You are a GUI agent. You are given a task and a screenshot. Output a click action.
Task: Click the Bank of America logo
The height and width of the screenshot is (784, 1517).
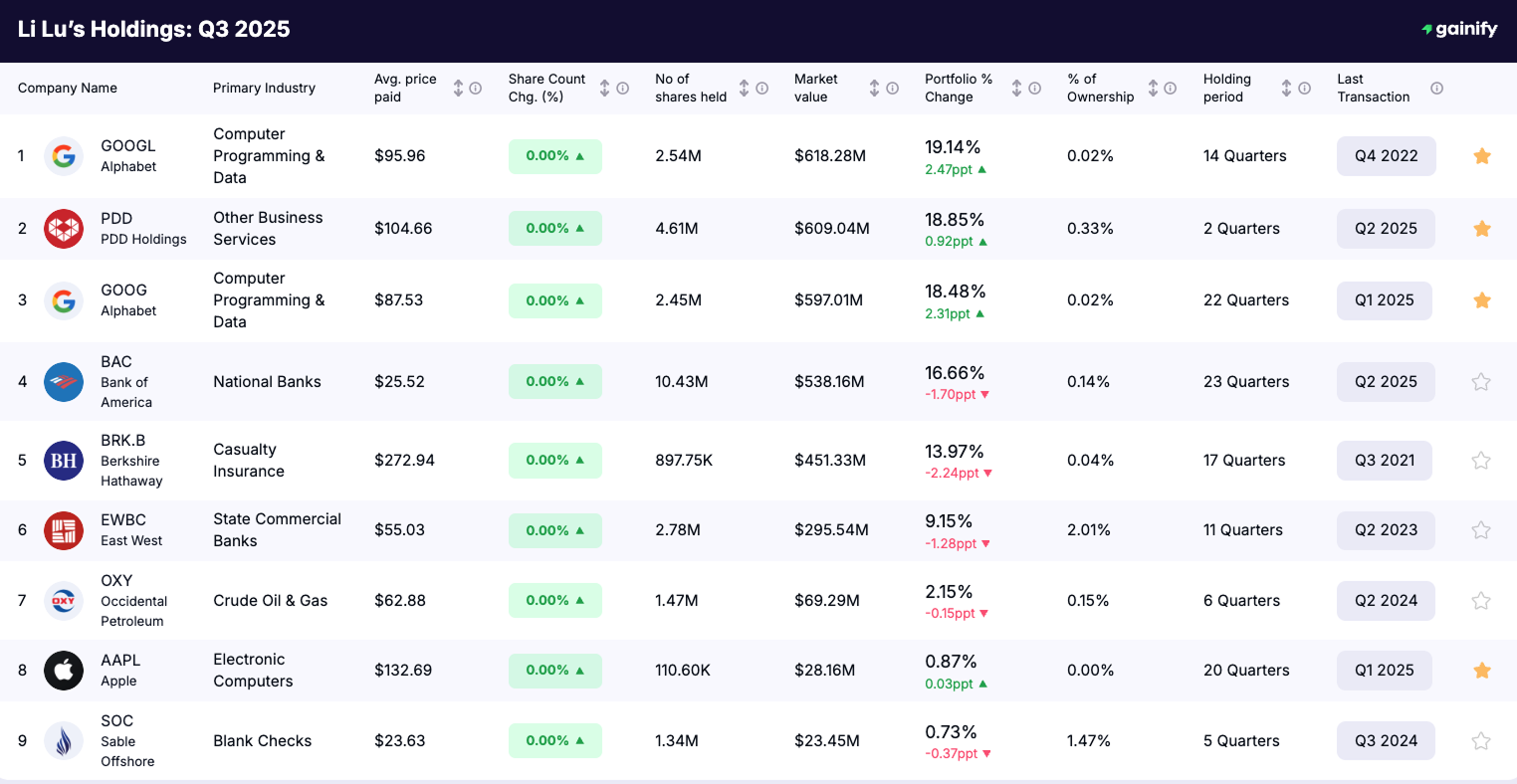[64, 381]
